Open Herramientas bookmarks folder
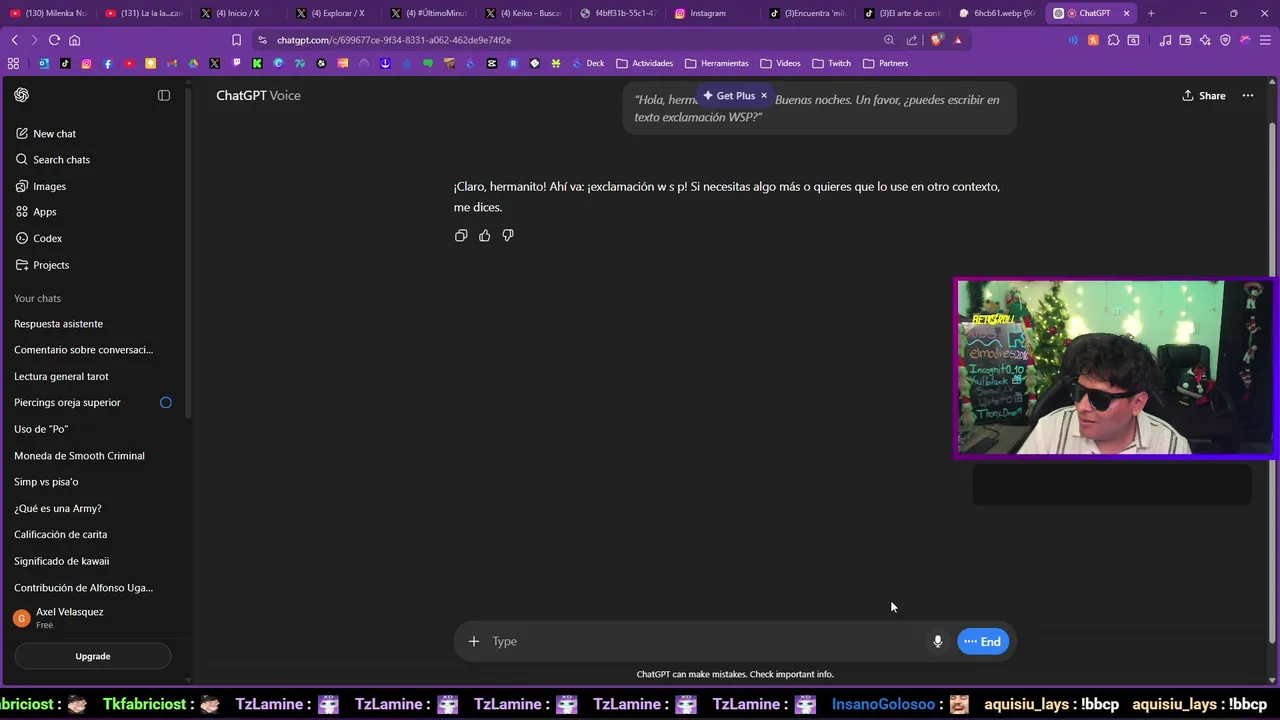Viewport: 1280px width, 720px height. coord(717,63)
